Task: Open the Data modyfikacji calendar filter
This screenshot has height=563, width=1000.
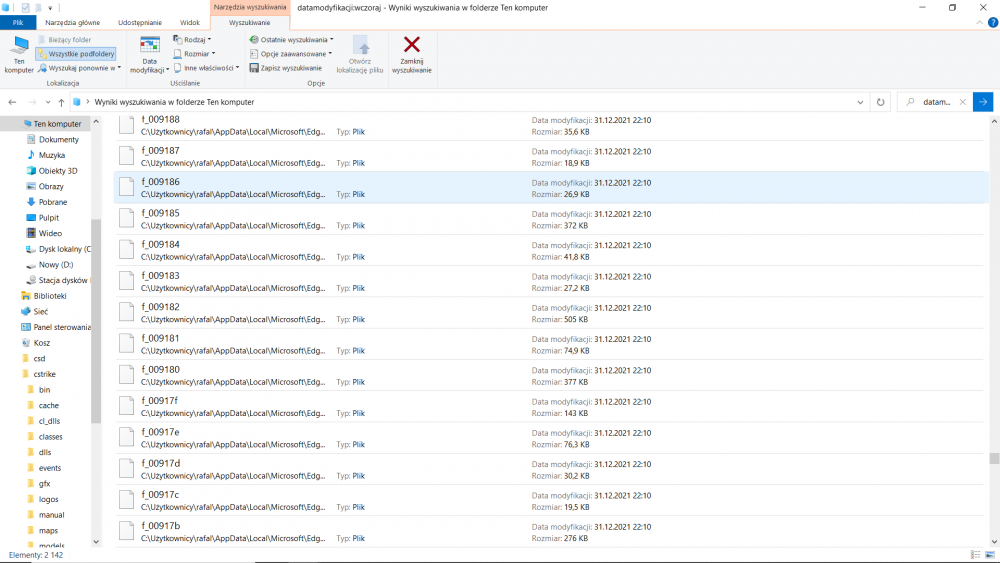Action: tap(150, 55)
